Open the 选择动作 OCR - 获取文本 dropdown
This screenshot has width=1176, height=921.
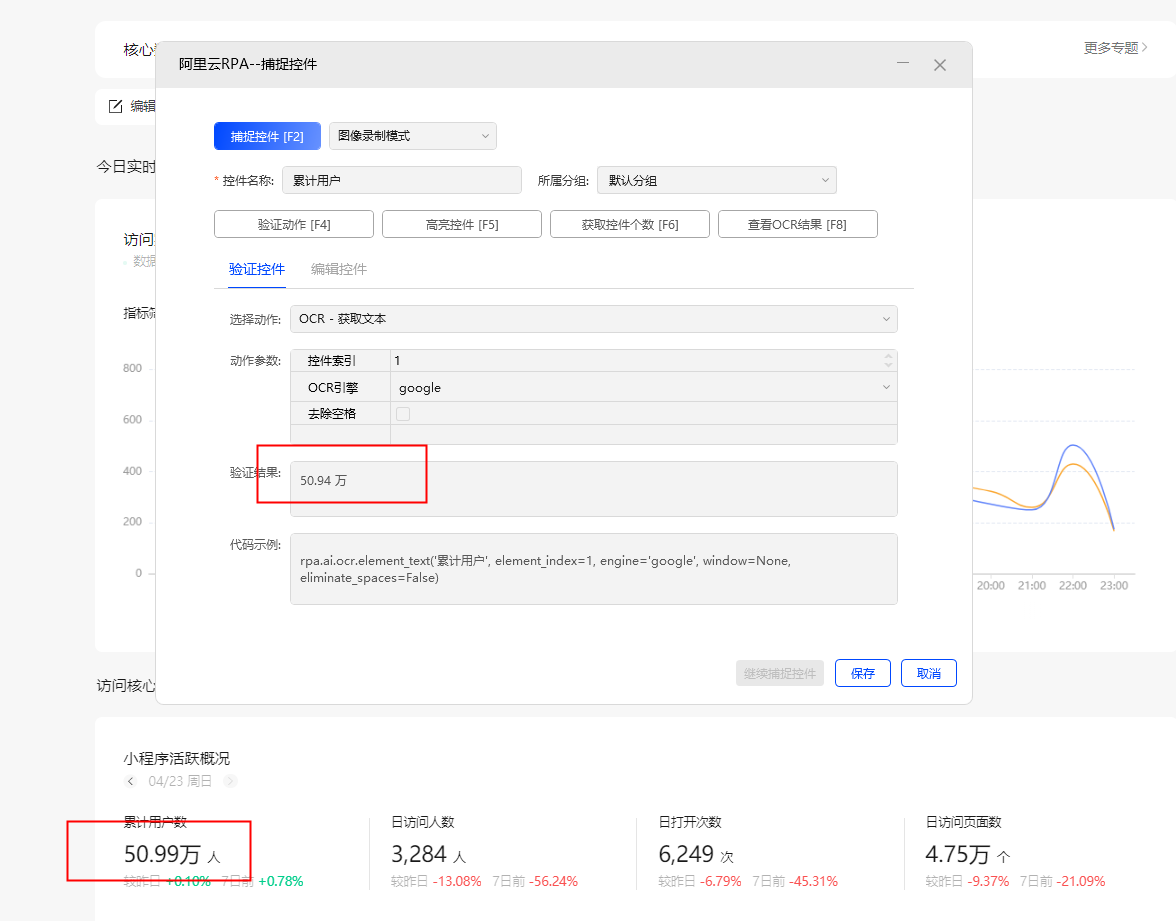pyautogui.click(x=593, y=319)
